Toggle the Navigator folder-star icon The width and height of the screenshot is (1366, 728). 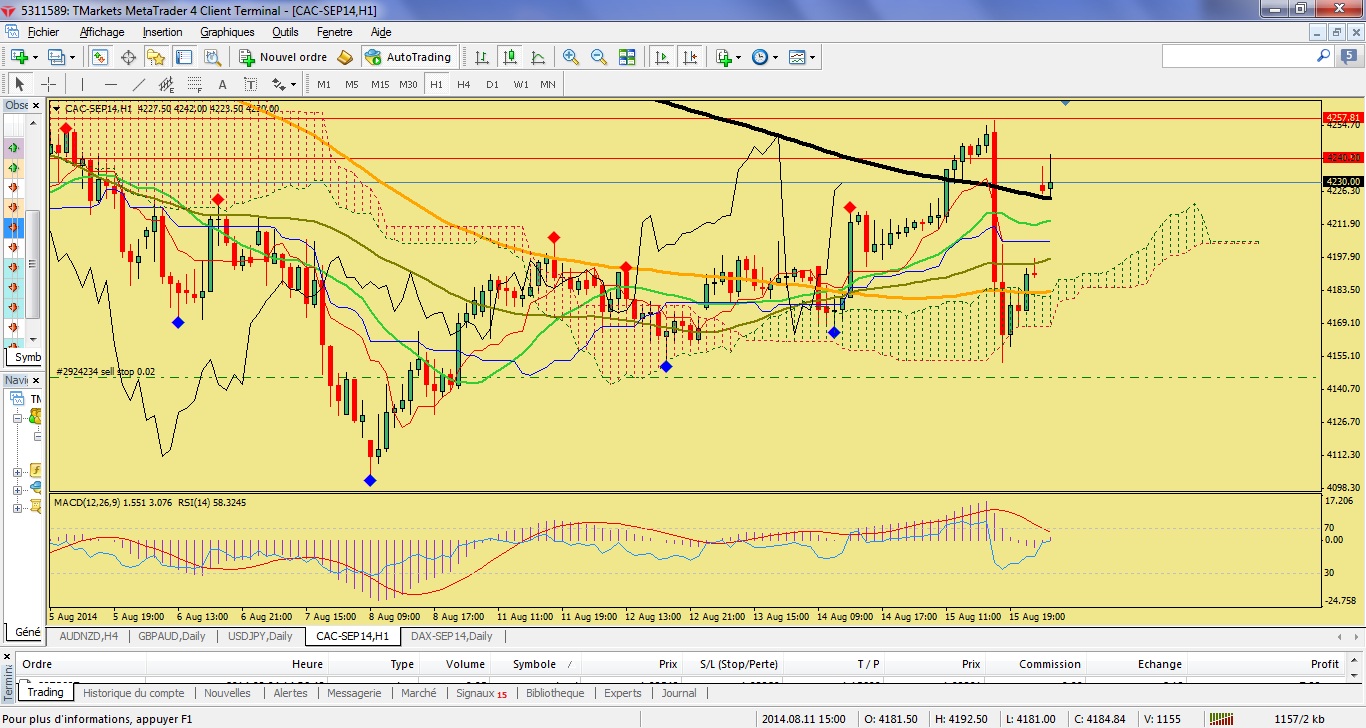pos(156,57)
